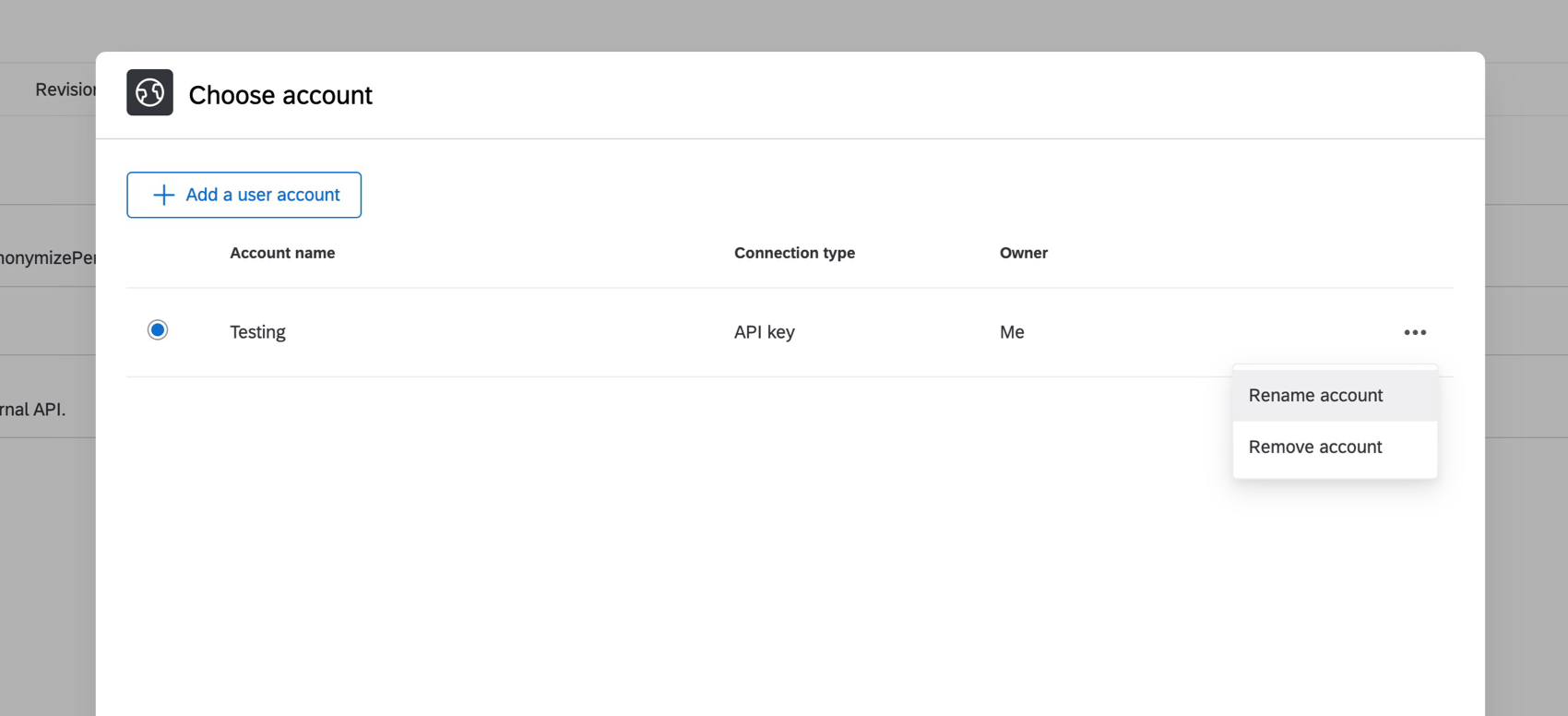Viewport: 1568px width, 716px height.
Task: Click the Owner column header
Action: point(1024,253)
